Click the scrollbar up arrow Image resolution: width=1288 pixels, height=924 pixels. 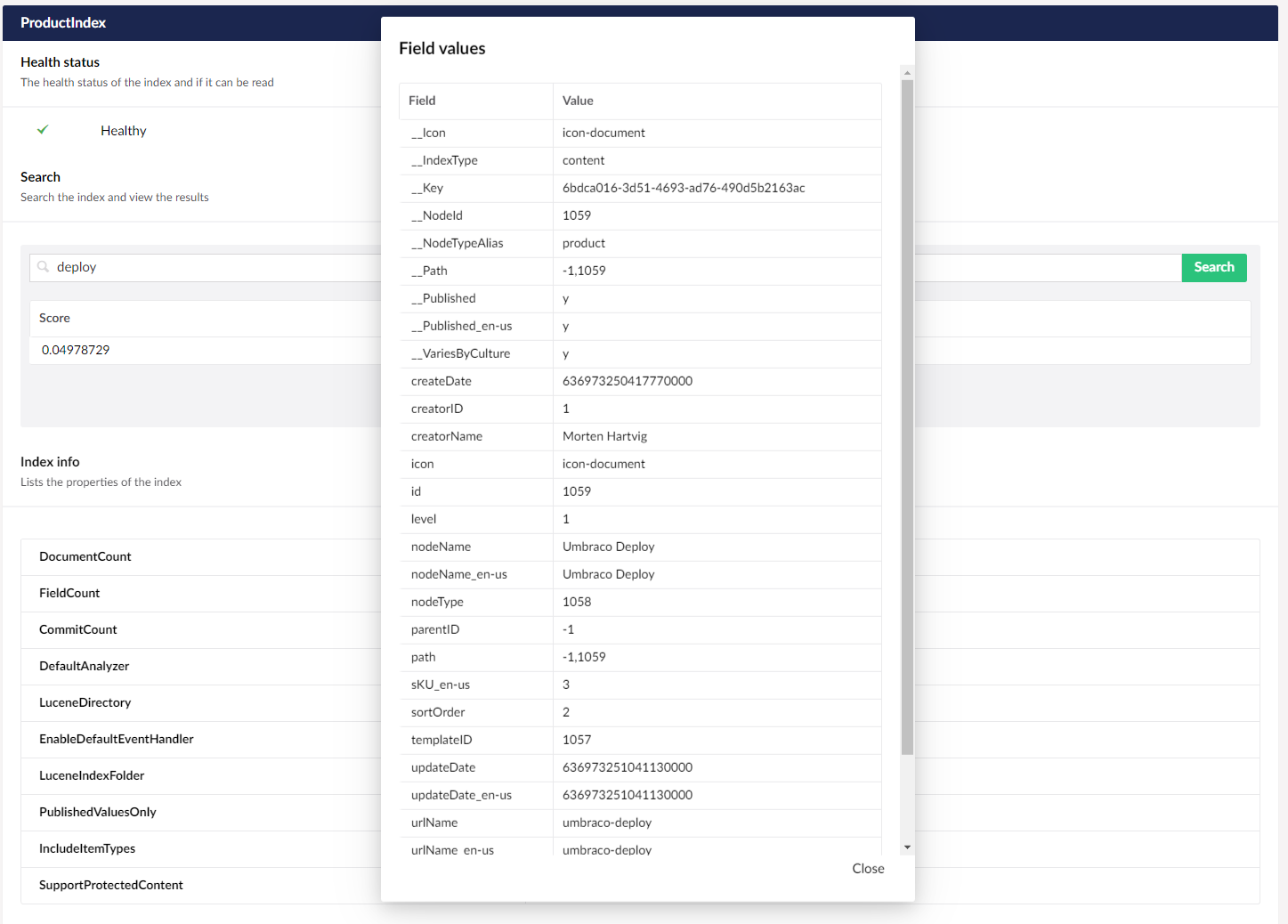click(907, 73)
